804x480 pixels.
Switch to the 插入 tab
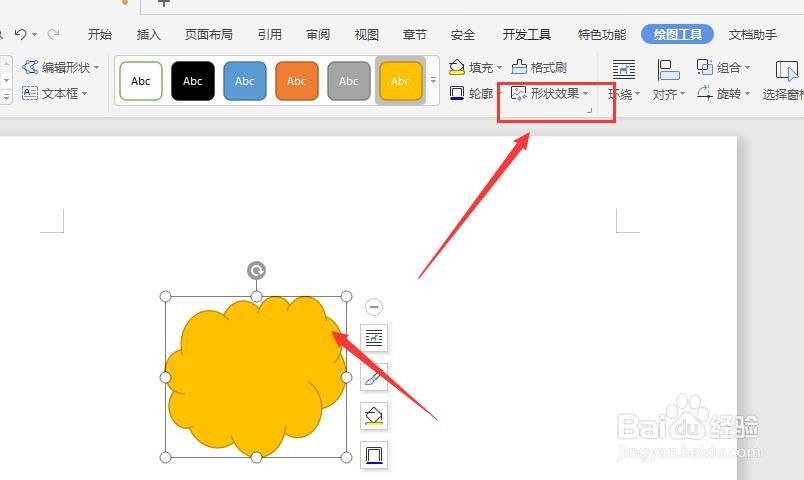pyautogui.click(x=149, y=34)
